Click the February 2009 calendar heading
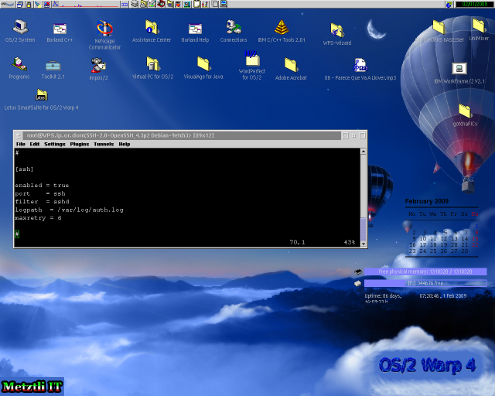Image resolution: width=495 pixels, height=396 pixels. (427, 201)
